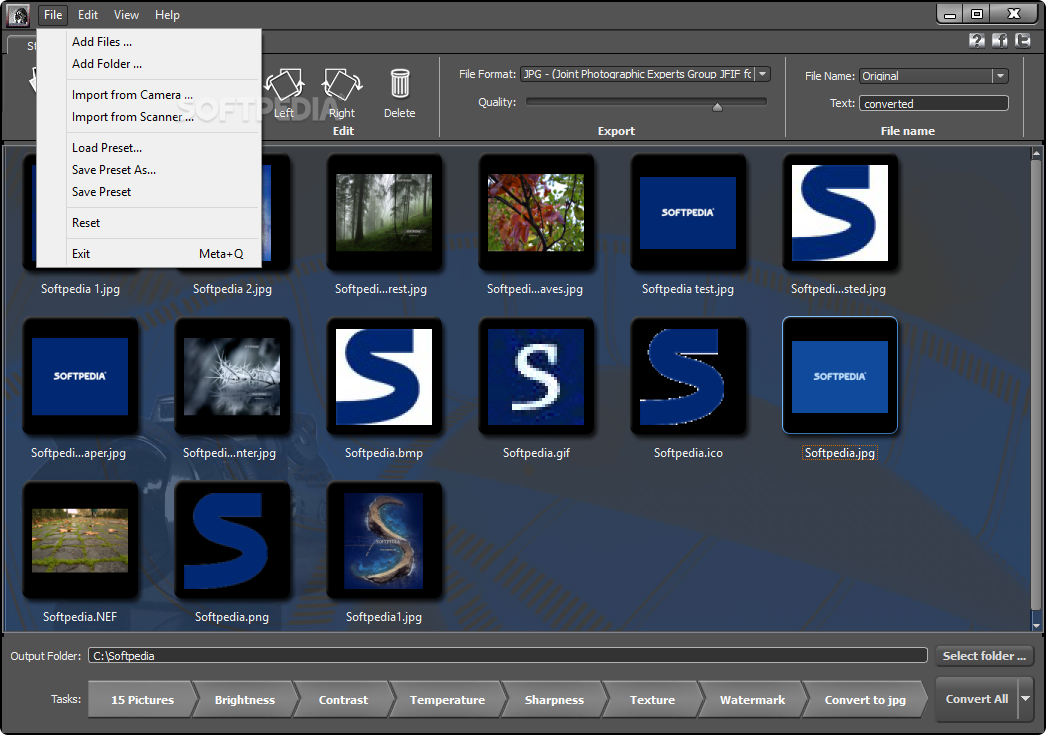
Task: Select the Softpedia.gif thumbnail
Action: pyautogui.click(x=535, y=376)
